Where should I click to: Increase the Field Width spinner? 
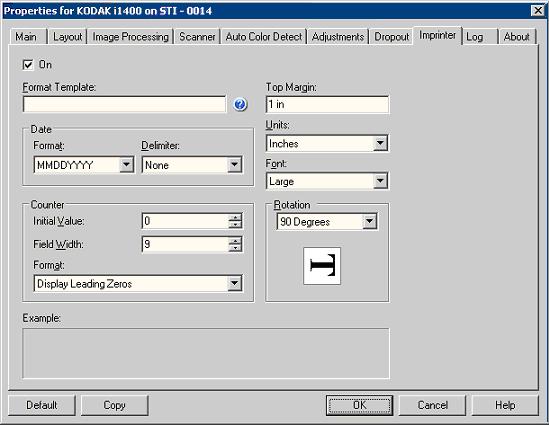[235, 241]
